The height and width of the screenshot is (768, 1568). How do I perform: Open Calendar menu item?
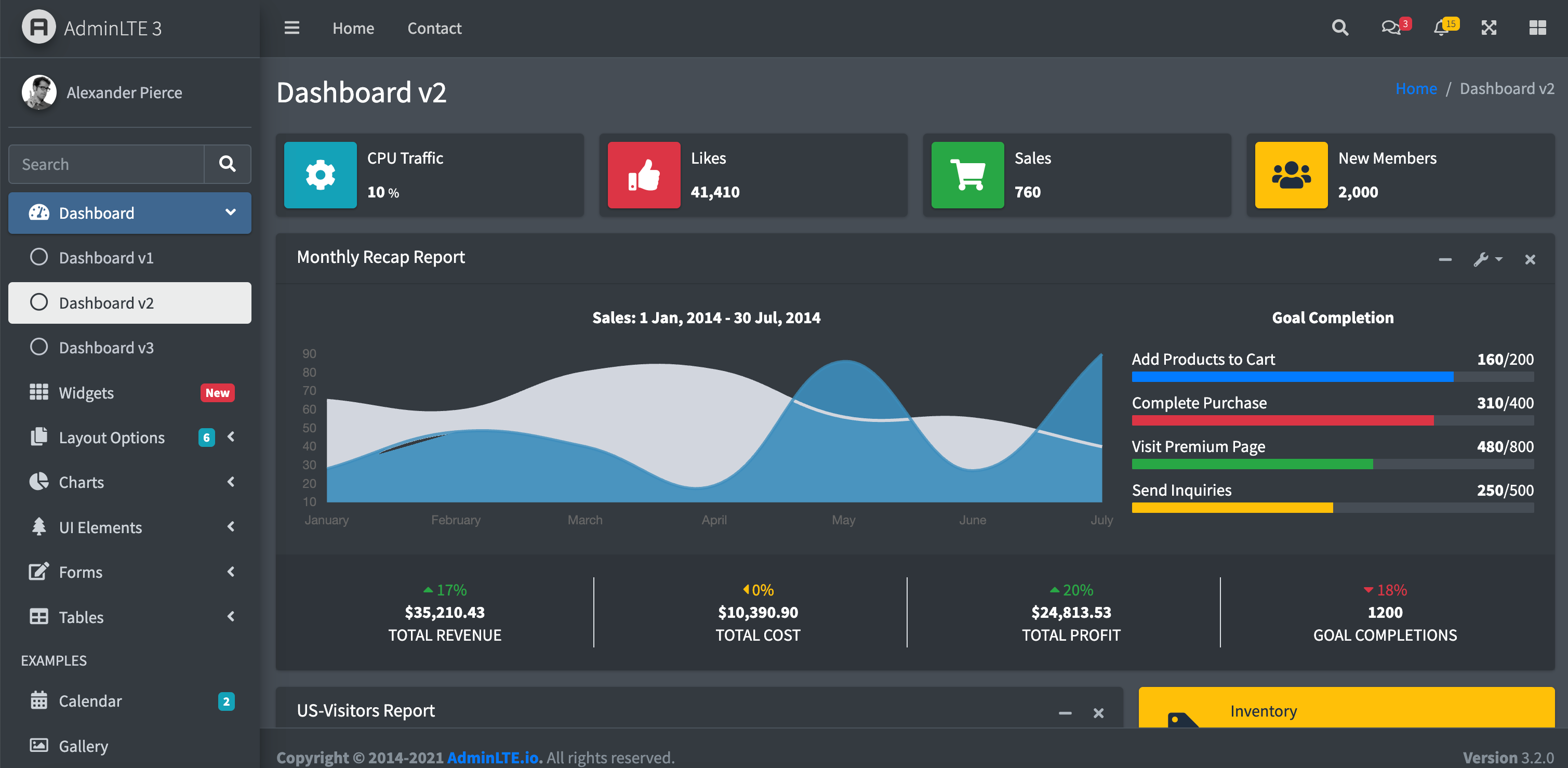[130, 701]
